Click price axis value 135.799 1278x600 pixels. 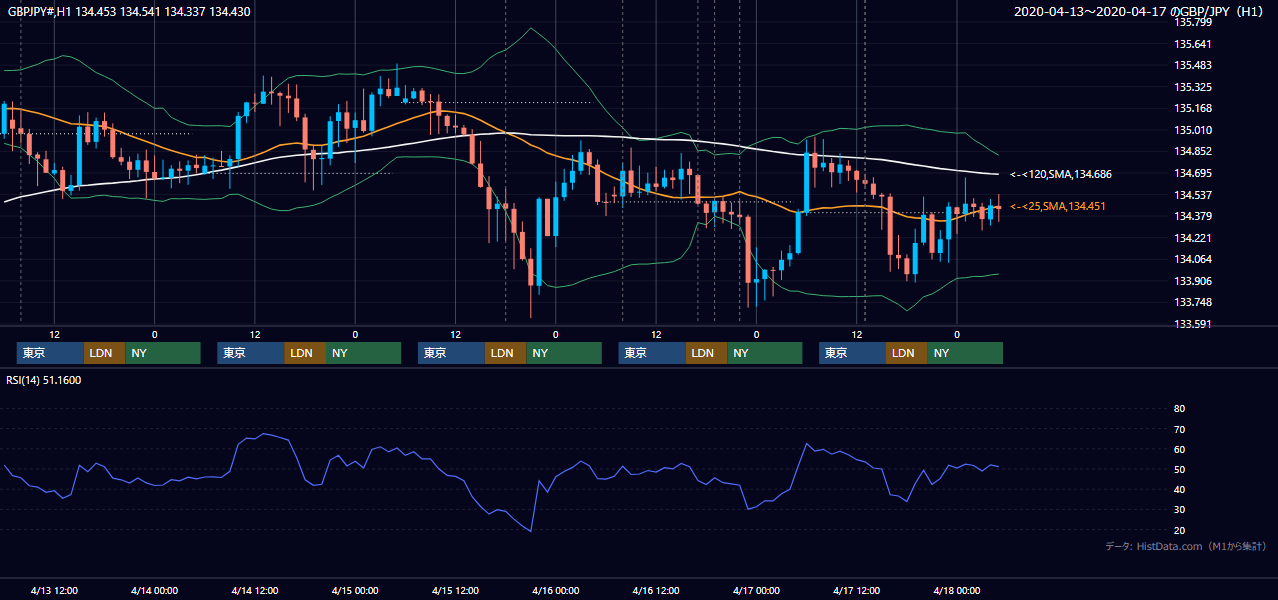[1193, 22]
